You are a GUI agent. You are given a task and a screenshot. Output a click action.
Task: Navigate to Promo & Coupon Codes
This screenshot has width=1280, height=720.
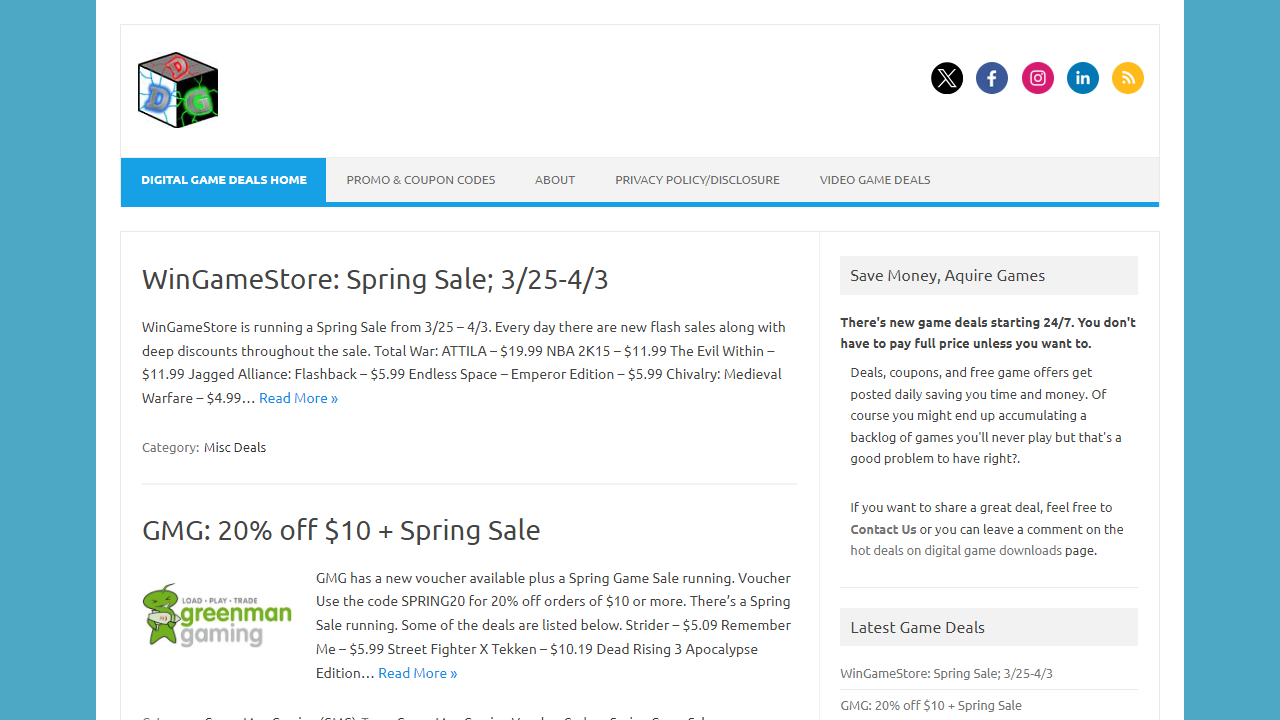tap(421, 180)
